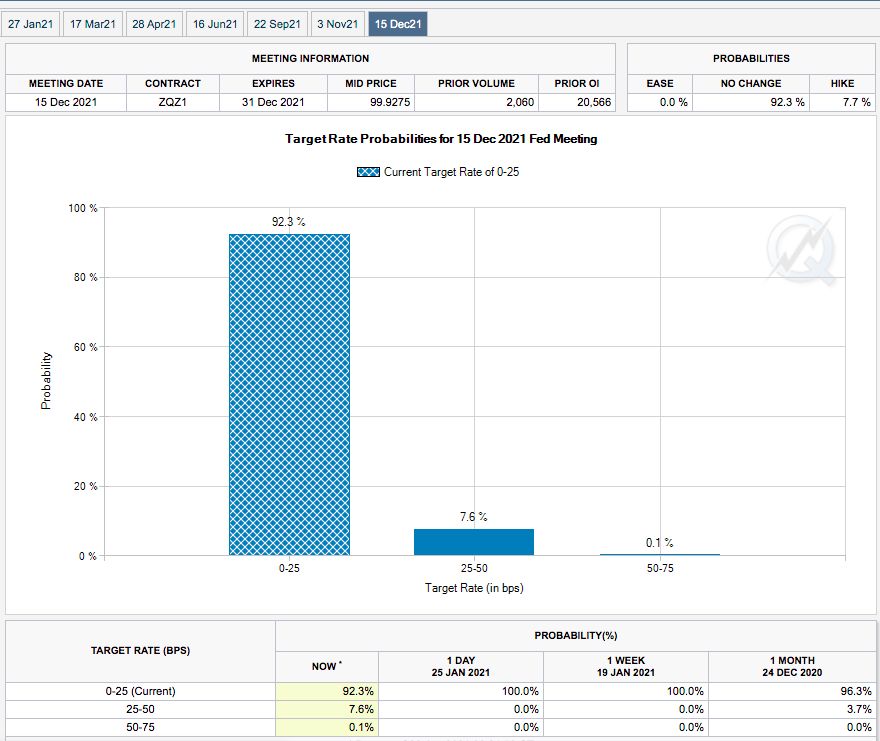Click the MID PRICE column header
880x741 pixels.
pyautogui.click(x=371, y=83)
